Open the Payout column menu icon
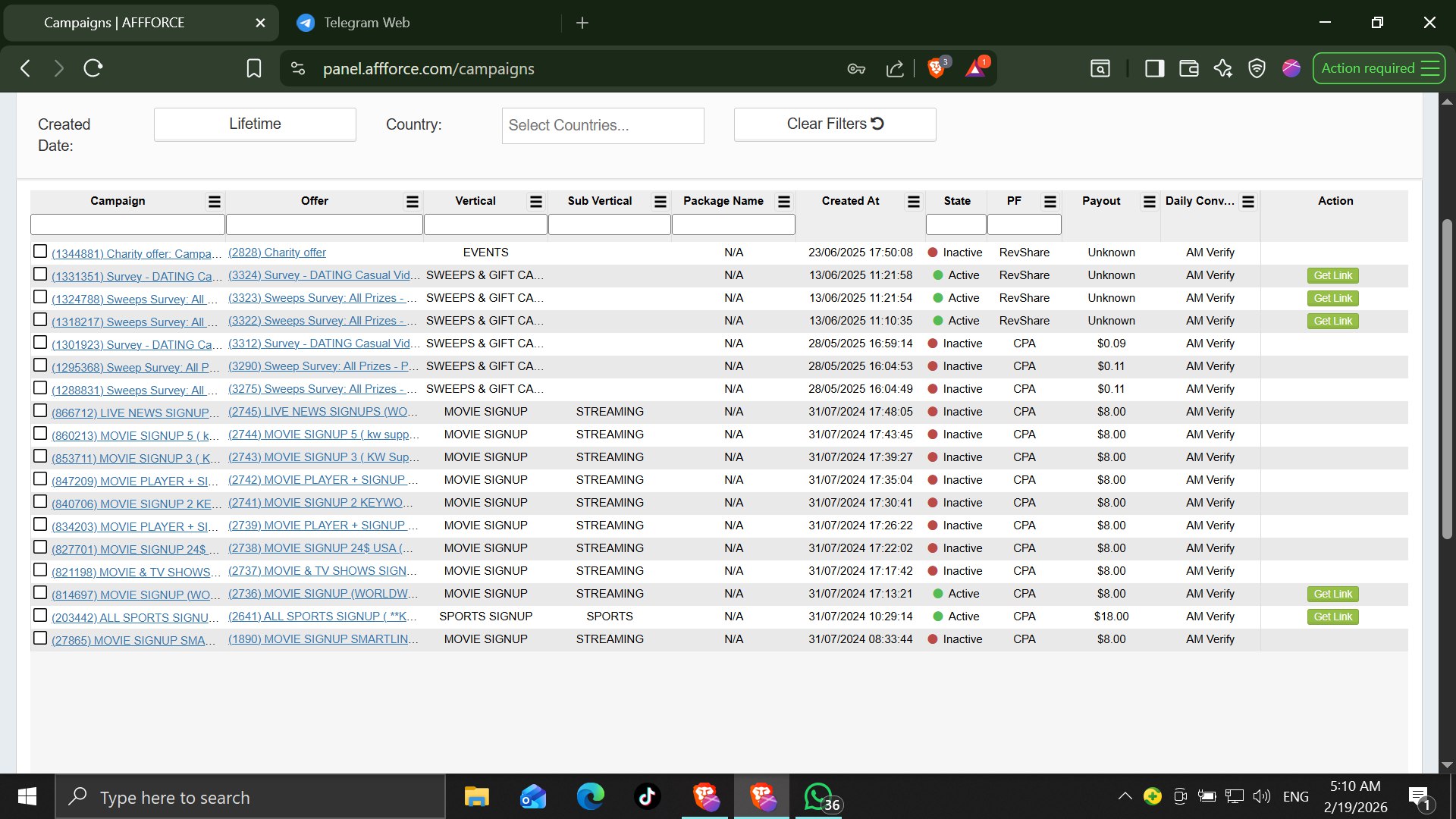This screenshot has height=819, width=1456. click(x=1150, y=201)
